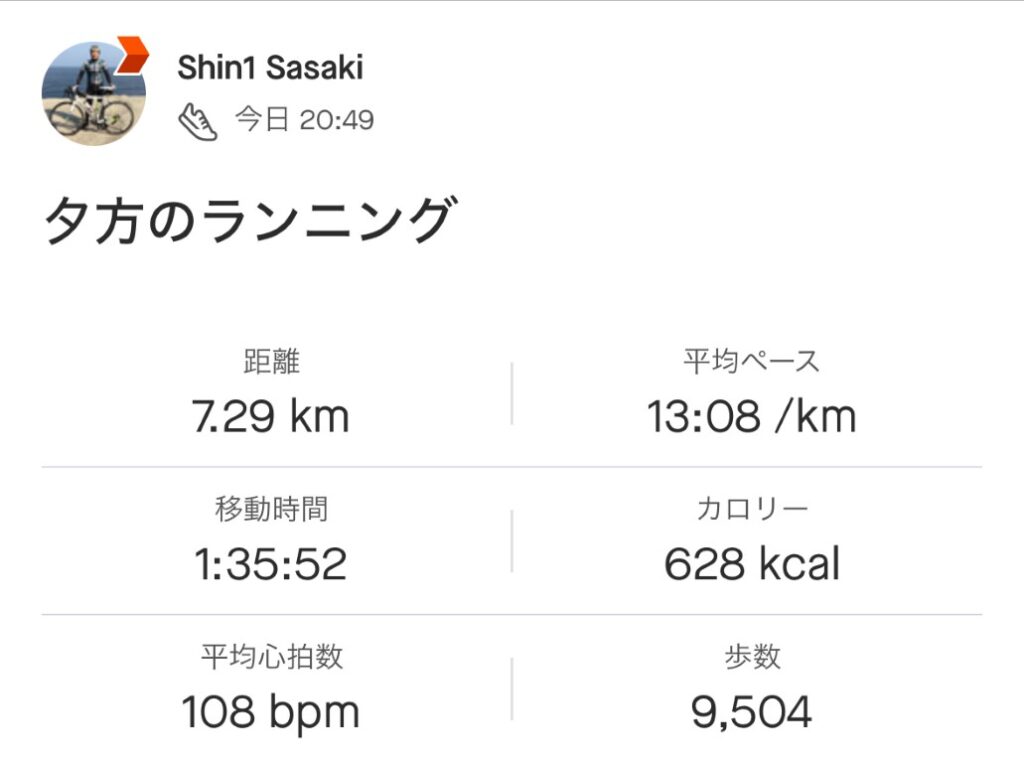Click the 108 bpm heart rate value

pyautogui.click(x=271, y=712)
